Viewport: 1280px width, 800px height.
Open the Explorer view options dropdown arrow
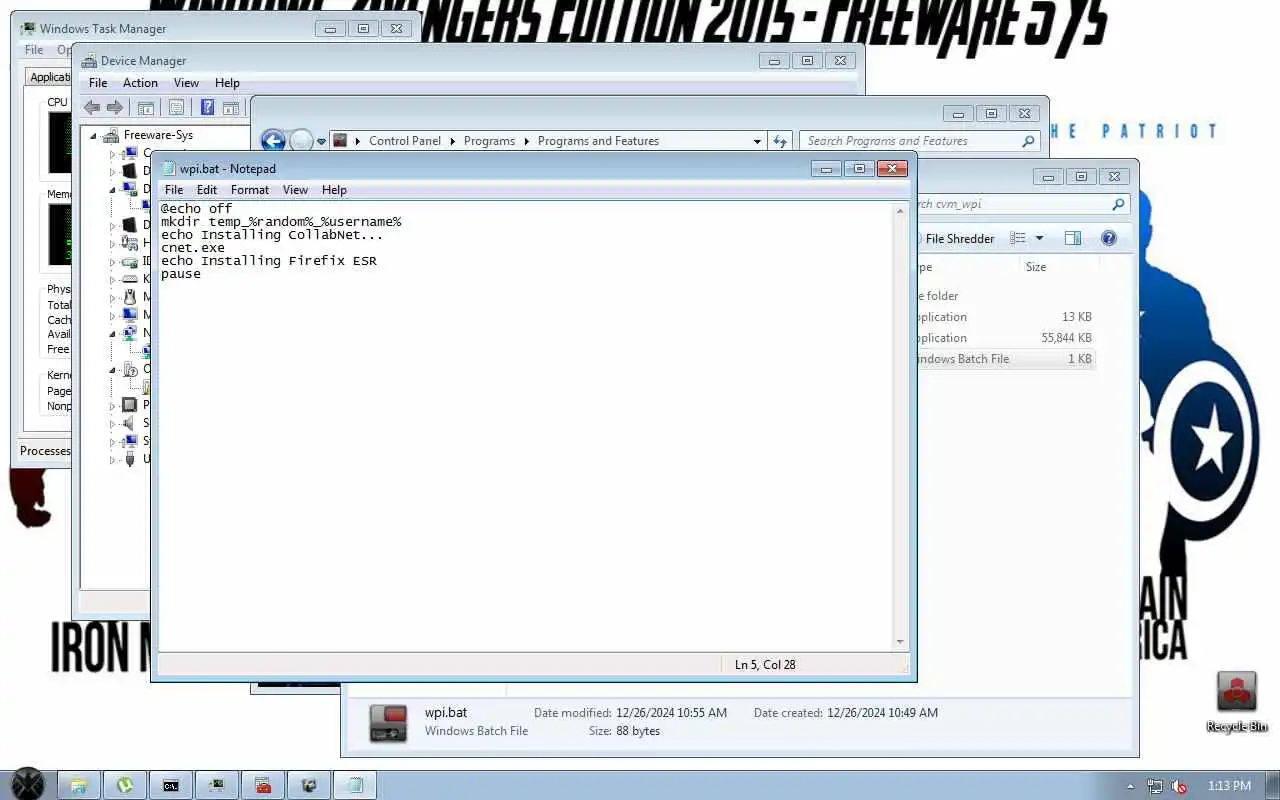tap(1039, 238)
